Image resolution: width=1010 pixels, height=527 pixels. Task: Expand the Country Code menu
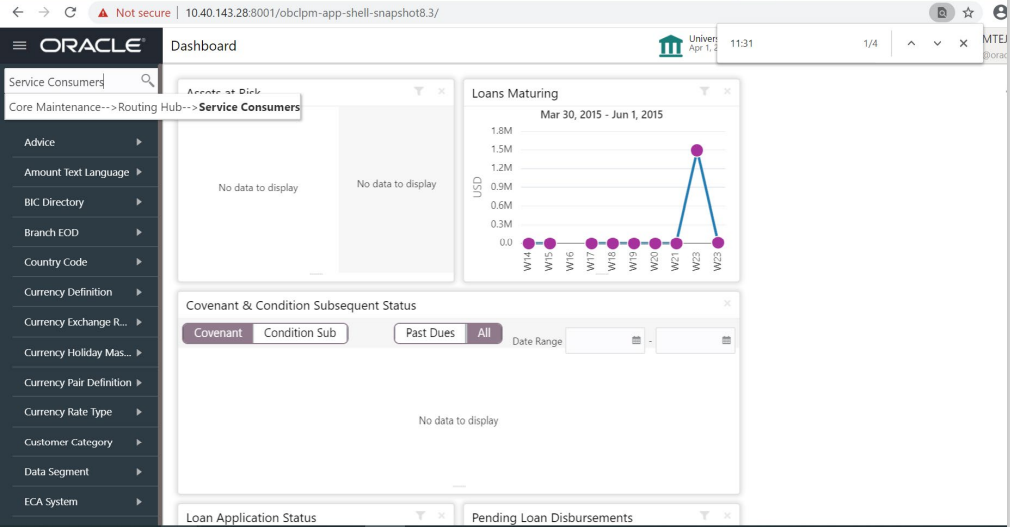tap(84, 262)
